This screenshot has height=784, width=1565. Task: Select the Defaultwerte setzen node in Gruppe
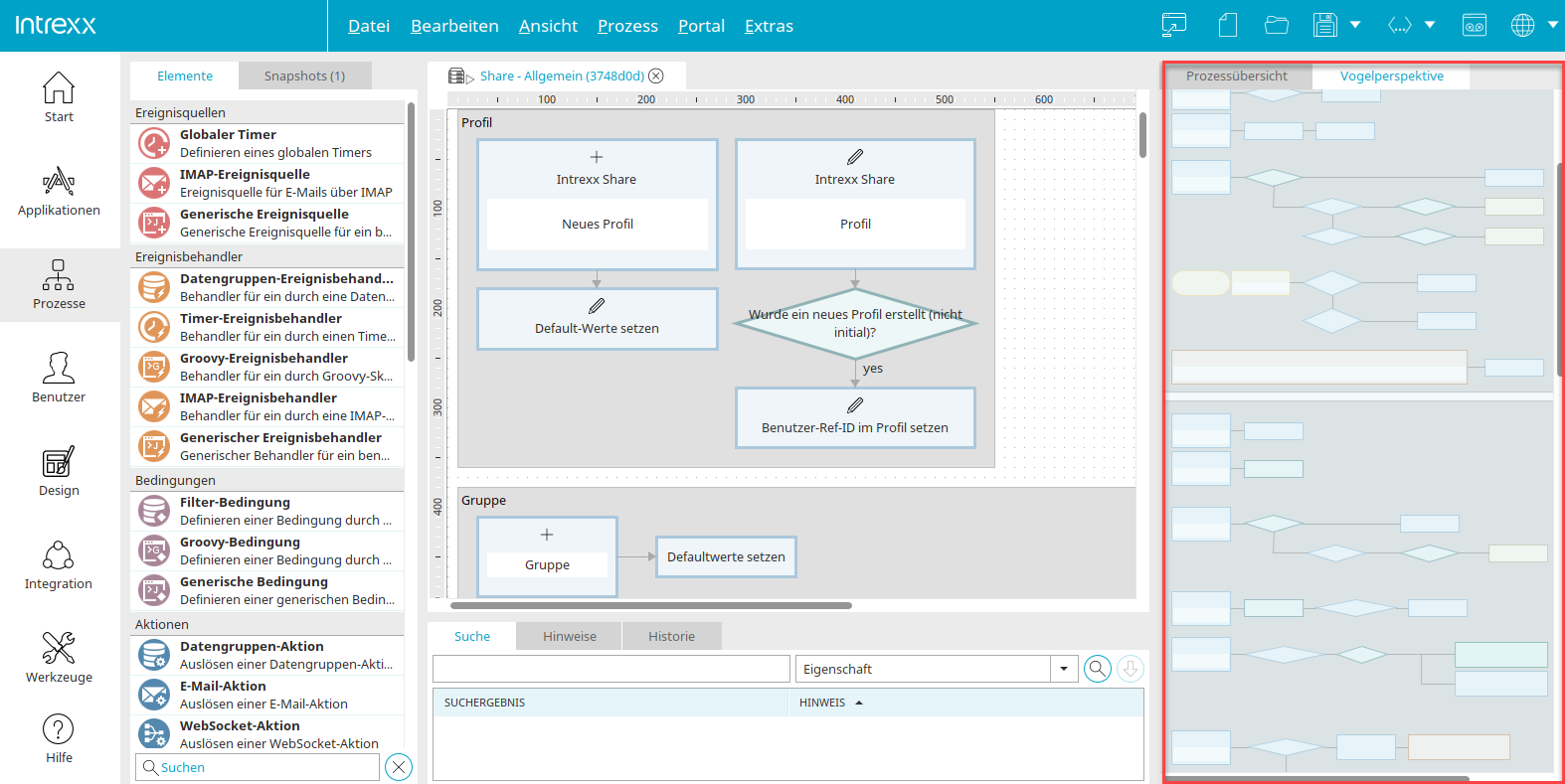pos(726,556)
